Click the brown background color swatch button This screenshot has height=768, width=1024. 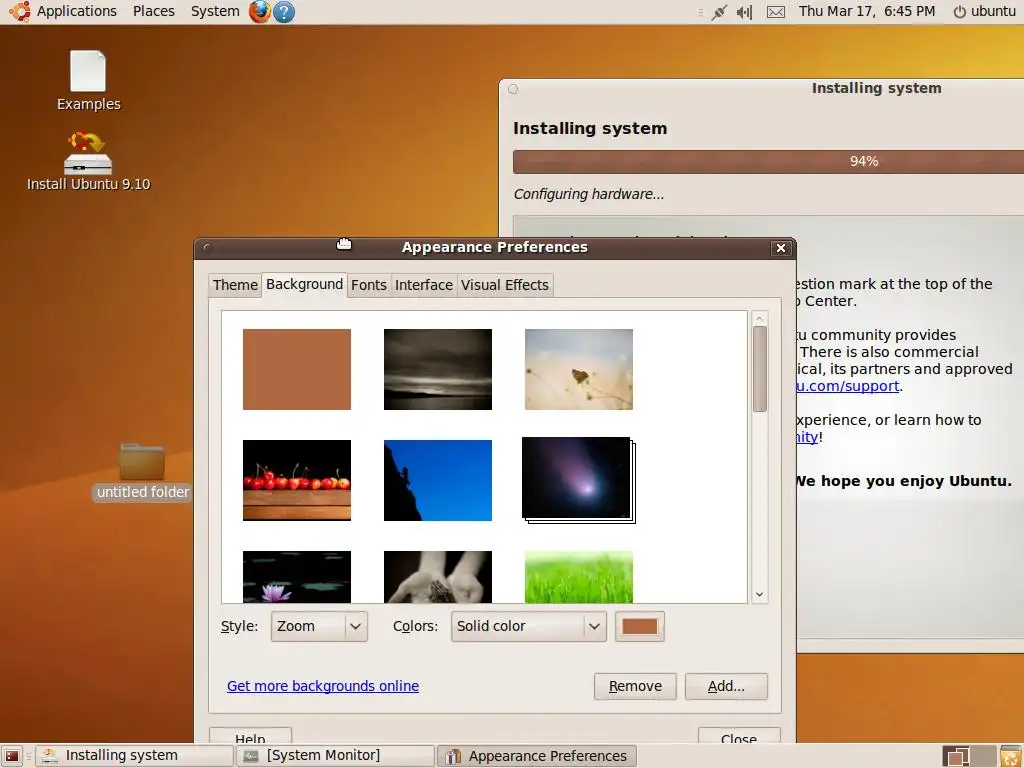click(x=639, y=626)
